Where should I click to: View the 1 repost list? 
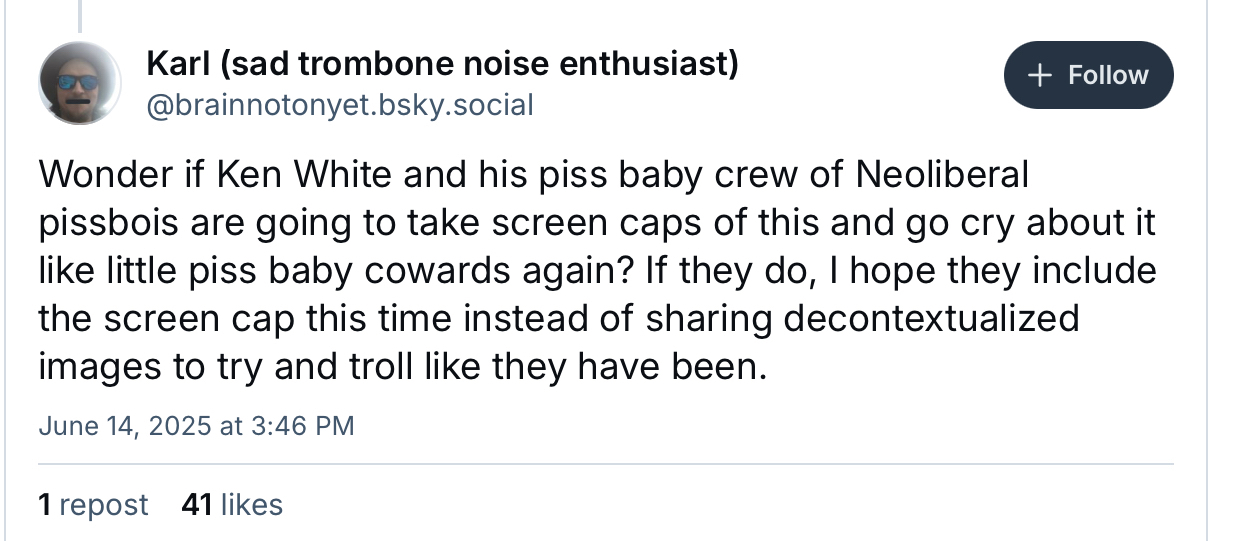coord(93,505)
